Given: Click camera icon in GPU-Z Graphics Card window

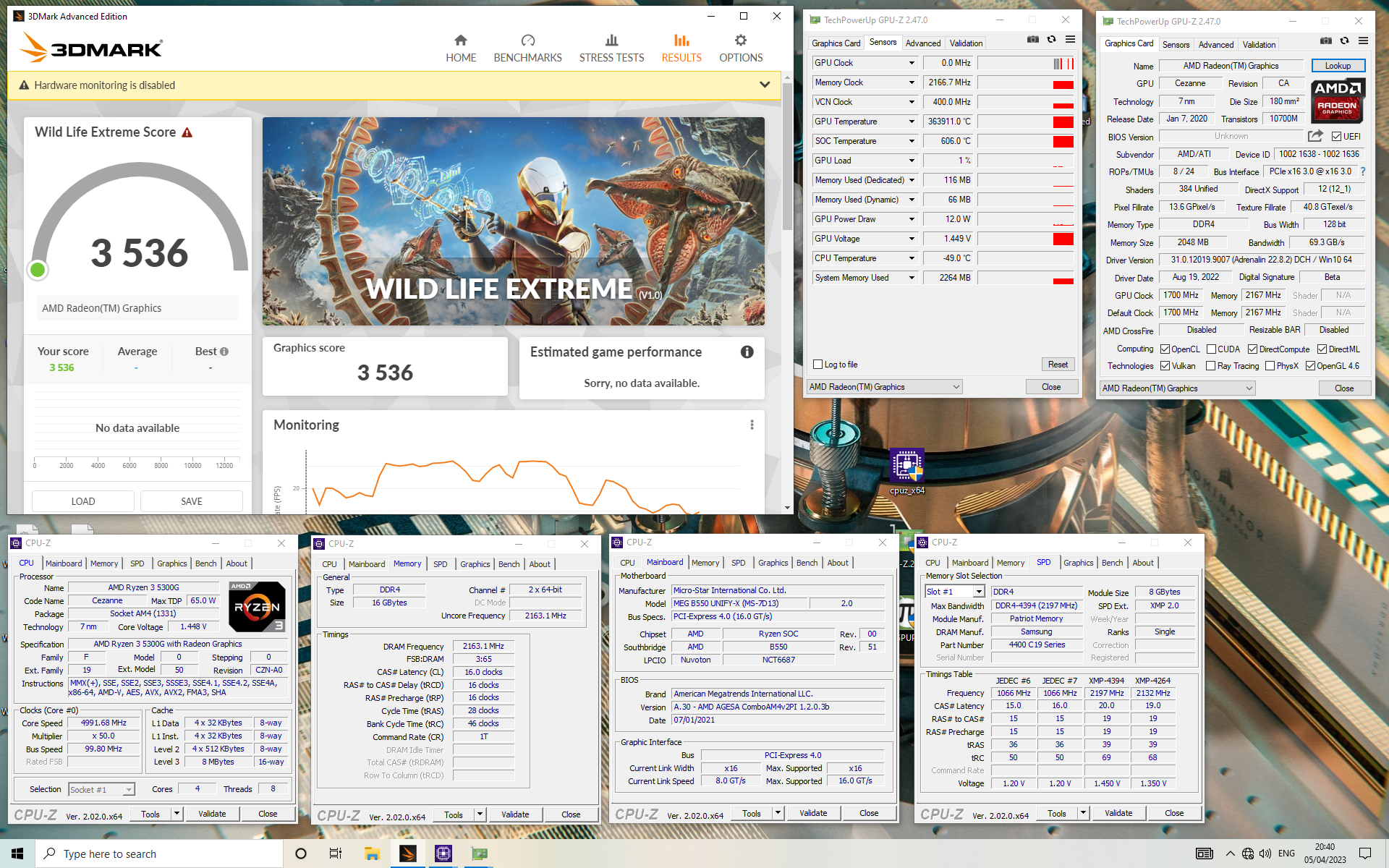Looking at the screenshot, I should (x=1325, y=41).
